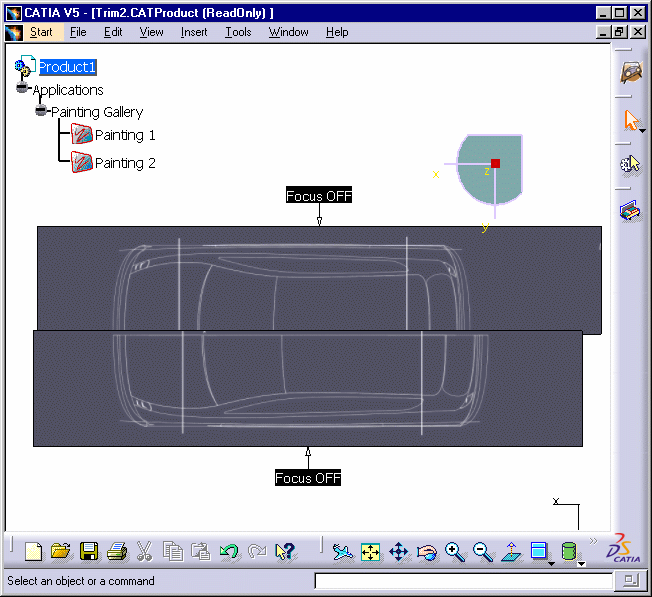Click the Zoom In magnifier icon
Image resolution: width=652 pixels, height=597 pixels.
(x=455, y=553)
